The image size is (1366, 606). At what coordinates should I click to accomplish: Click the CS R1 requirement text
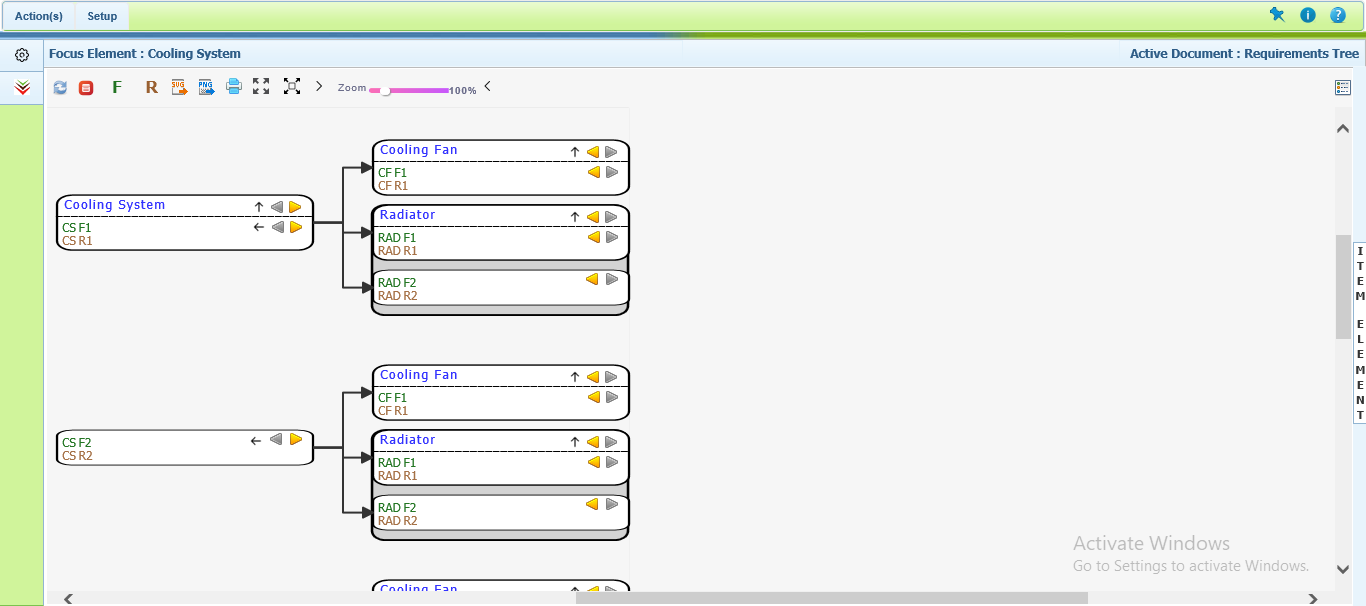click(77, 241)
